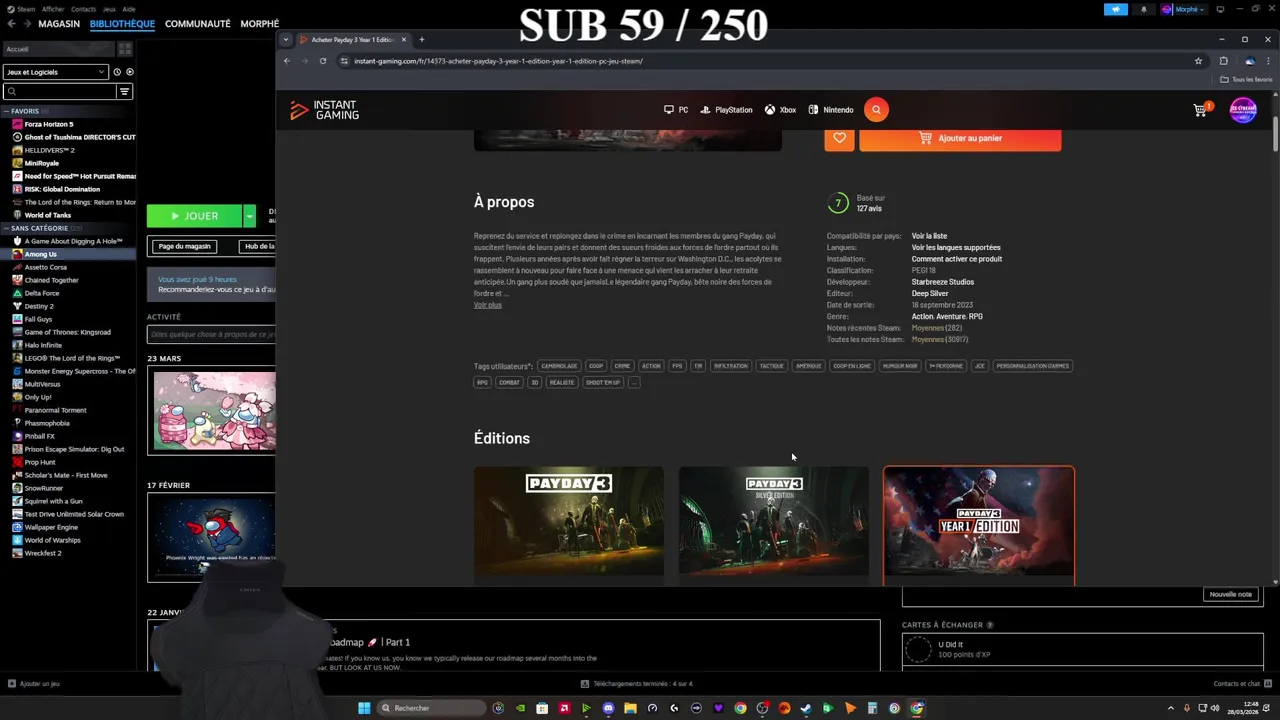Screen dimensions: 1280x720
Task: Open File Explorer from the taskbar
Action: 630,708
